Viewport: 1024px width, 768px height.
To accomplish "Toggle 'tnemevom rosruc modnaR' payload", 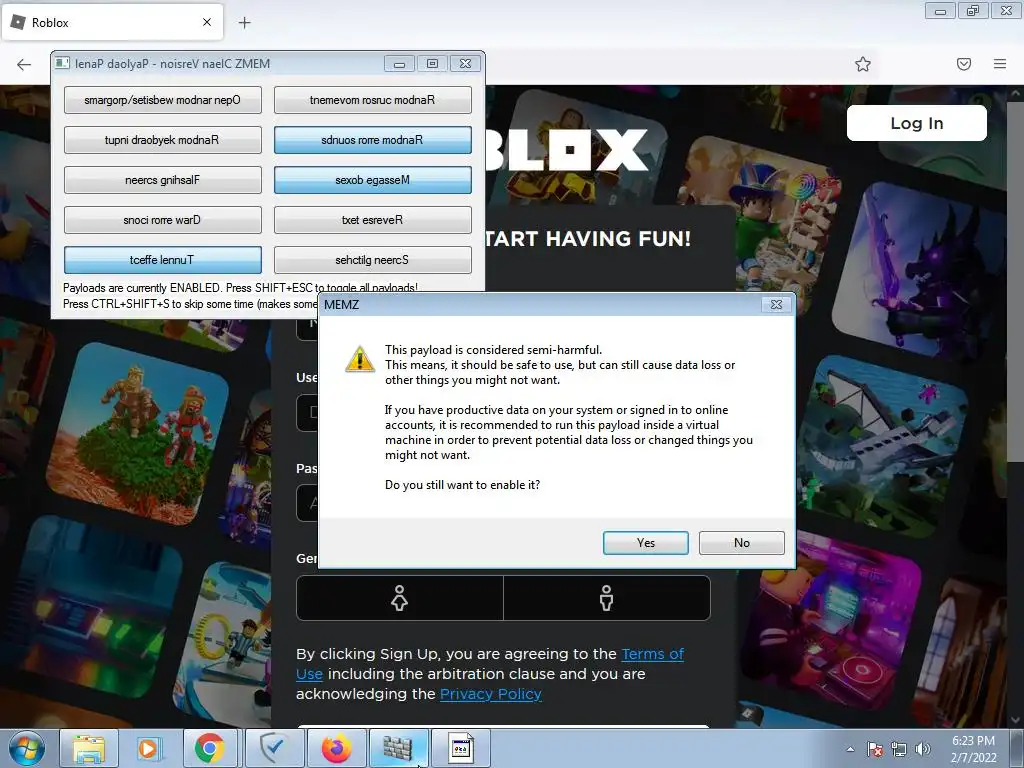I will [x=372, y=100].
